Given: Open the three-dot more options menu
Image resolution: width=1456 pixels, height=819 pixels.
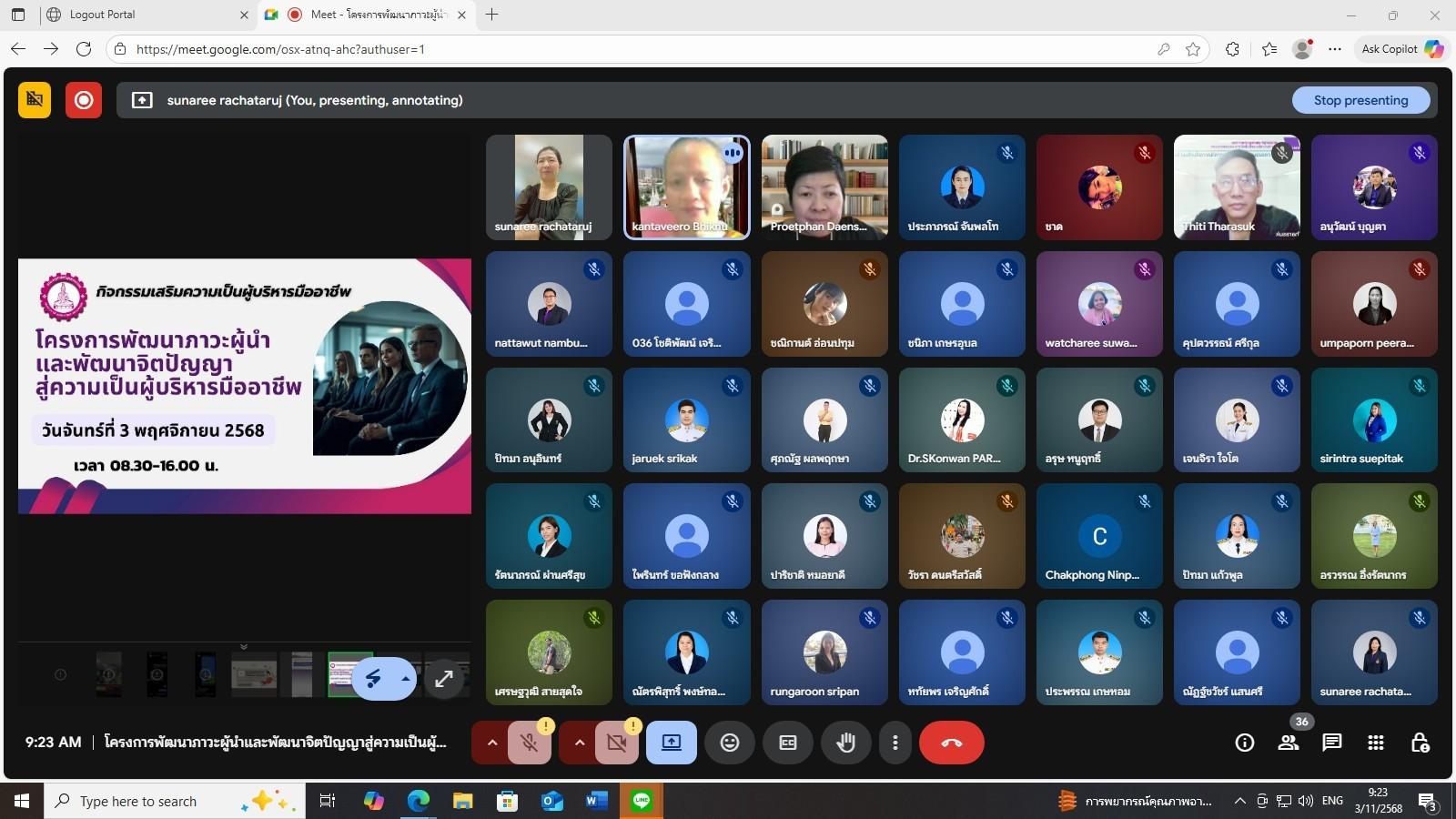Looking at the screenshot, I should (895, 743).
